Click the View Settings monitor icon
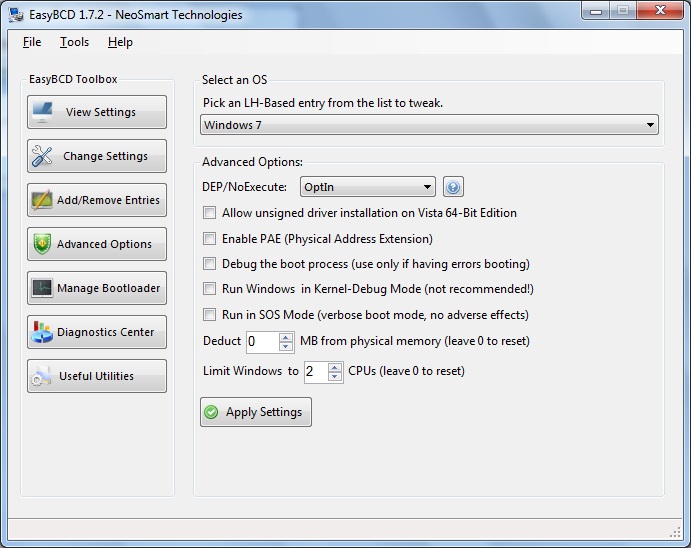 click(42, 112)
